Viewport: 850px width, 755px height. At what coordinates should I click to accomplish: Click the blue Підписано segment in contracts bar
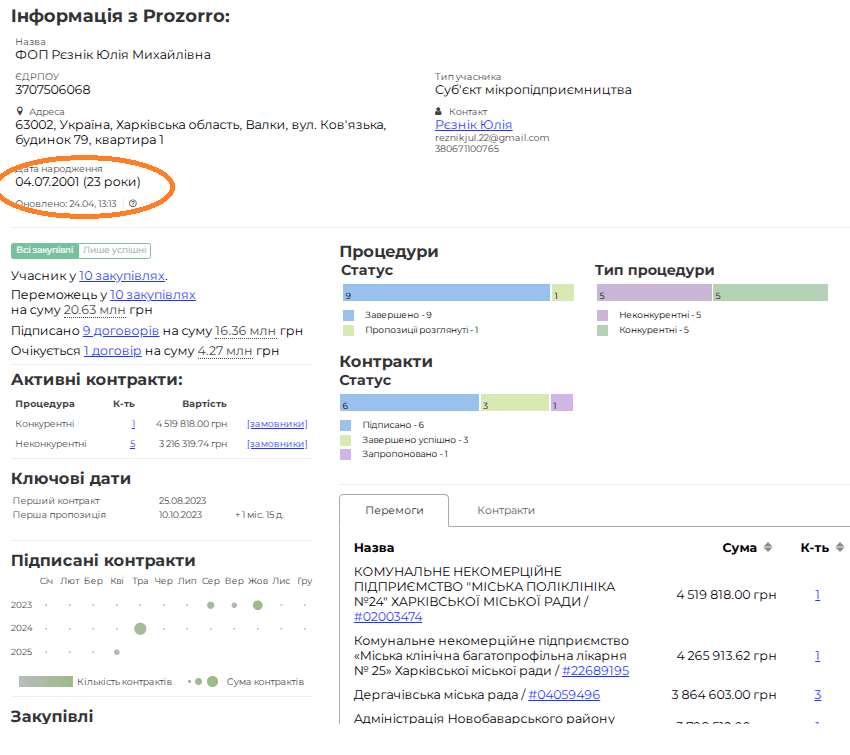coord(410,403)
